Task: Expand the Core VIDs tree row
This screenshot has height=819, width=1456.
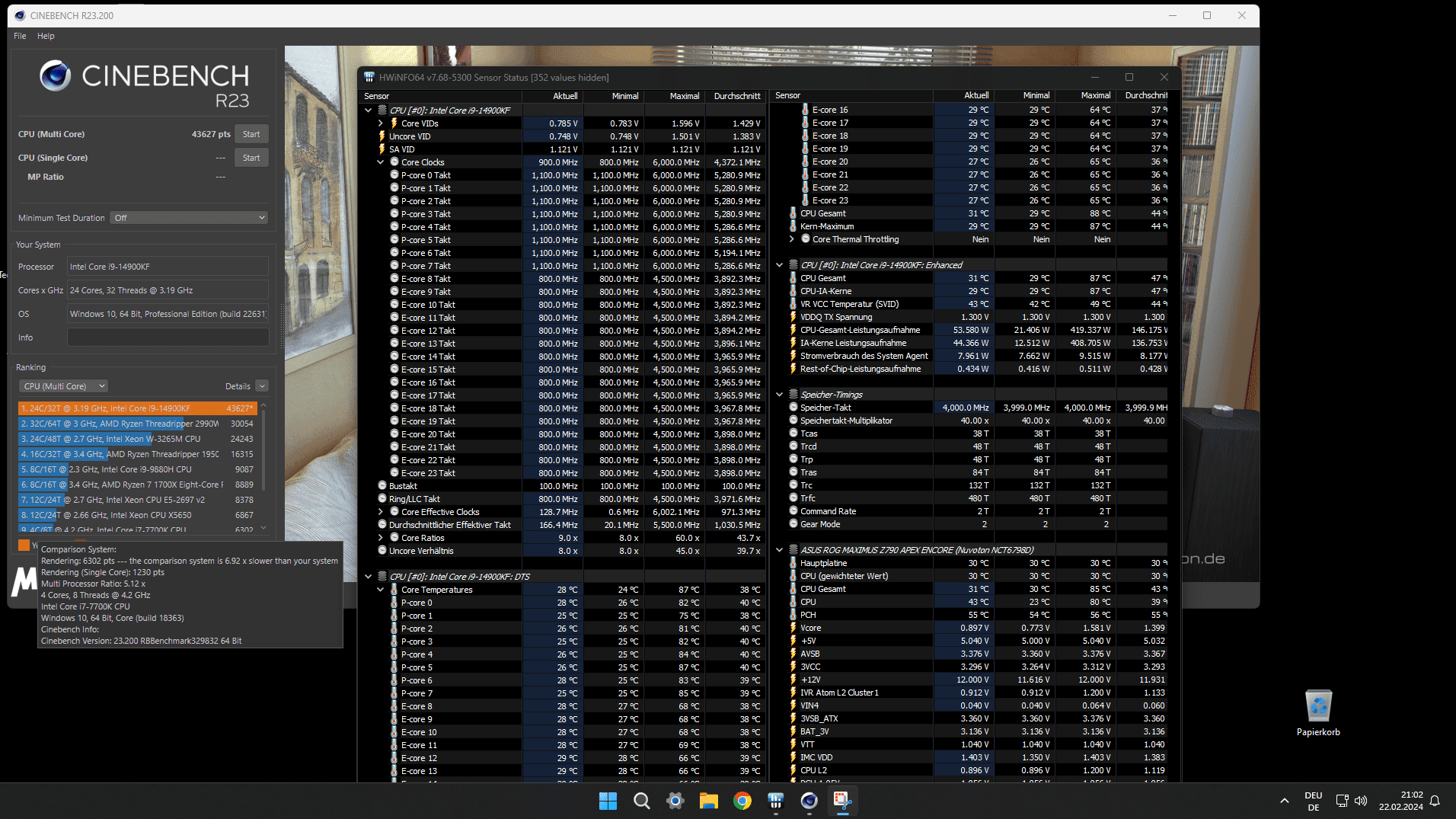Action: tap(381, 123)
